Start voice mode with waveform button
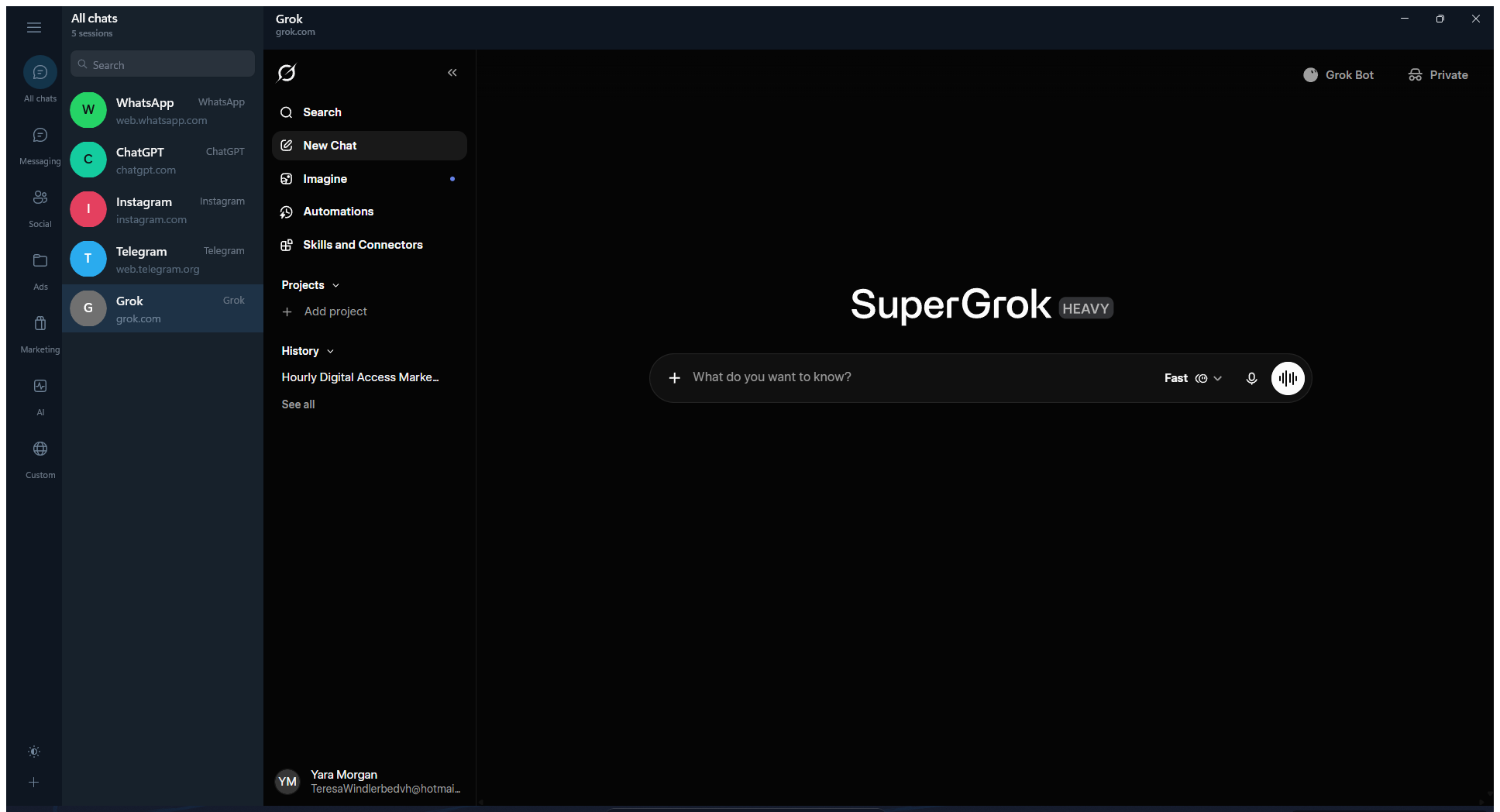 coord(1288,378)
